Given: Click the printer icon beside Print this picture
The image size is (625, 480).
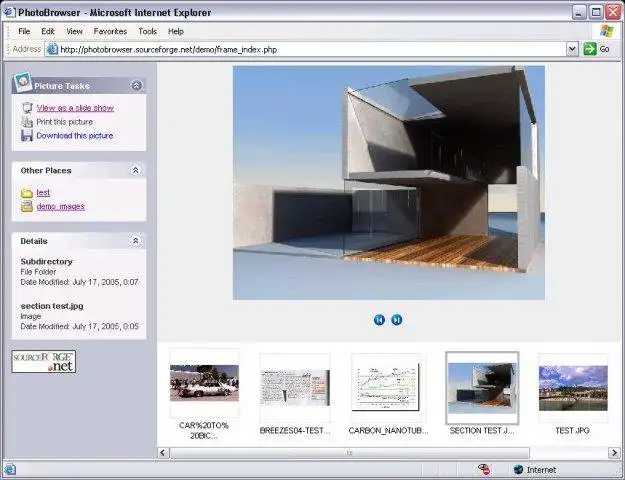Looking at the screenshot, I should pyautogui.click(x=27, y=122).
